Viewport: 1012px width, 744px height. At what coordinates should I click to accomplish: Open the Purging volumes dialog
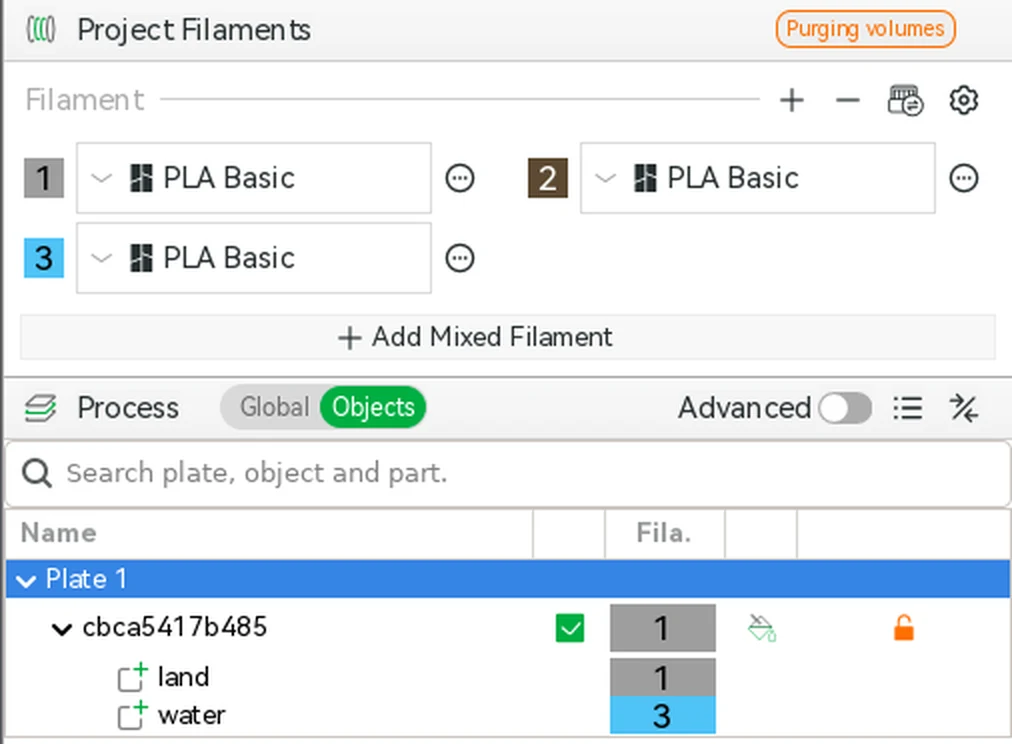point(865,29)
